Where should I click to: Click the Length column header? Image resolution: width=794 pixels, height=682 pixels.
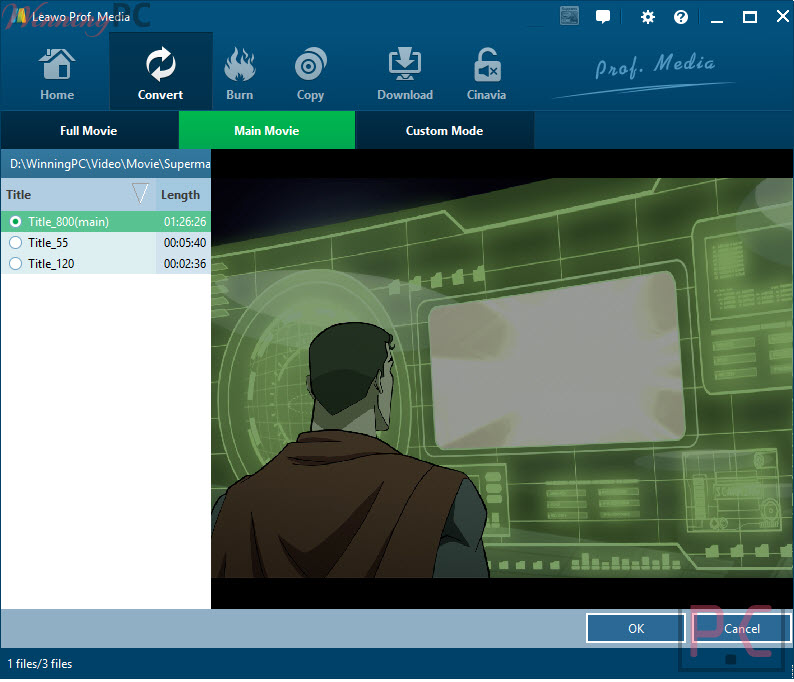tap(183, 195)
